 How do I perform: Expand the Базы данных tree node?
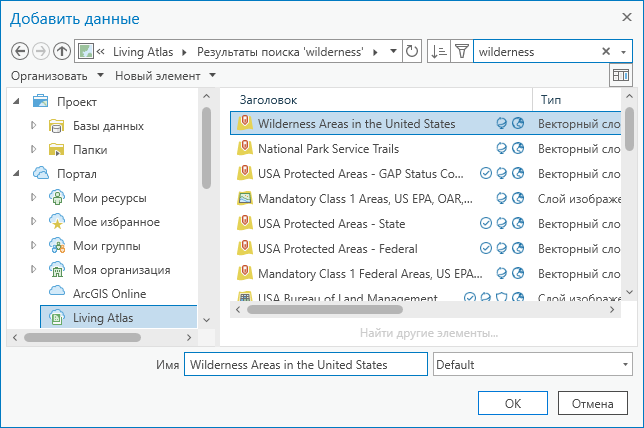[x=33, y=126]
